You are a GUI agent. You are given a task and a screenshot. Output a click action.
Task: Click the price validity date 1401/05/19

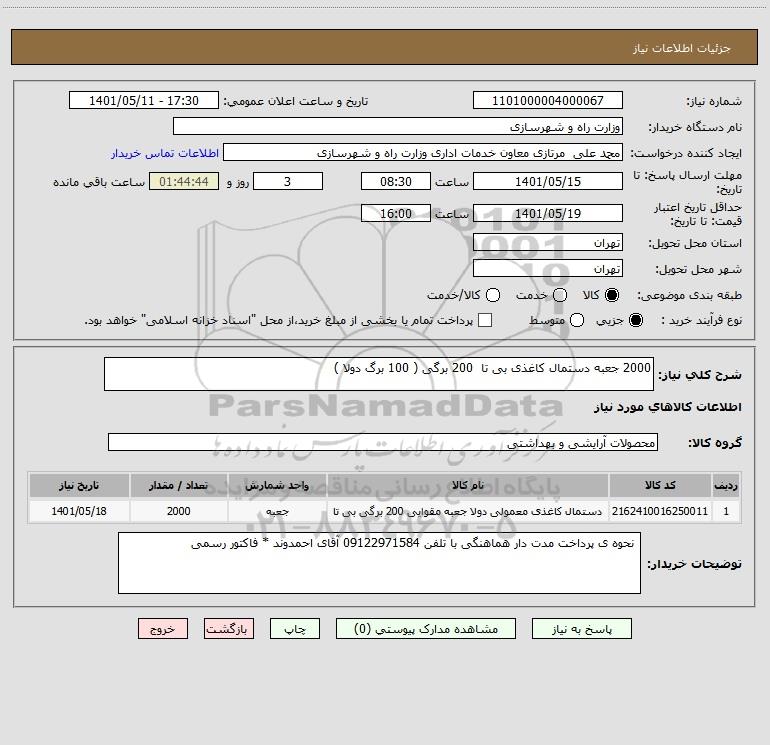click(x=548, y=214)
